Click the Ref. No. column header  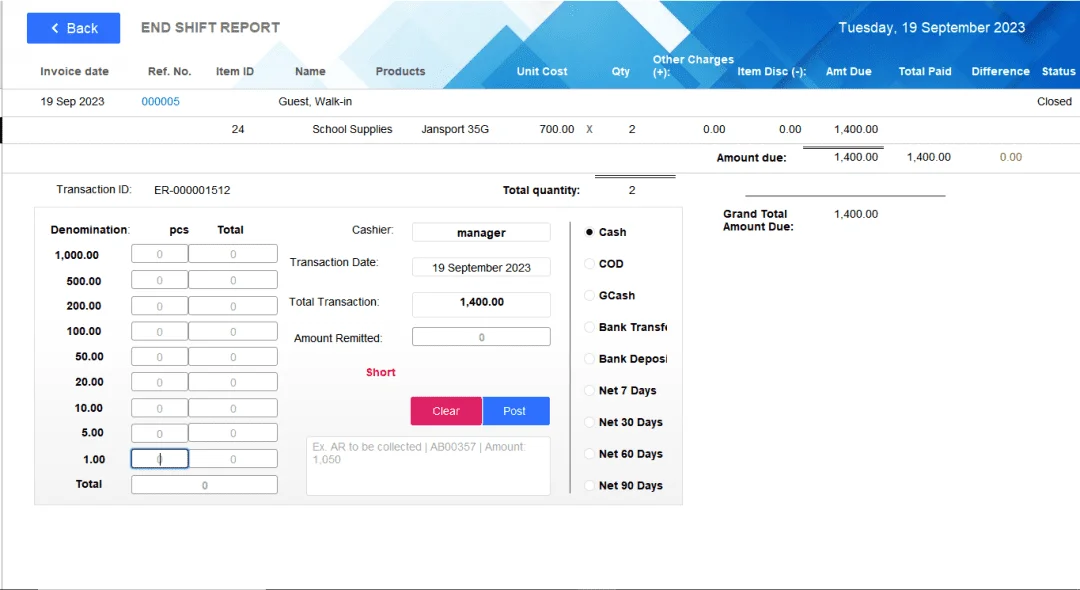tap(169, 71)
